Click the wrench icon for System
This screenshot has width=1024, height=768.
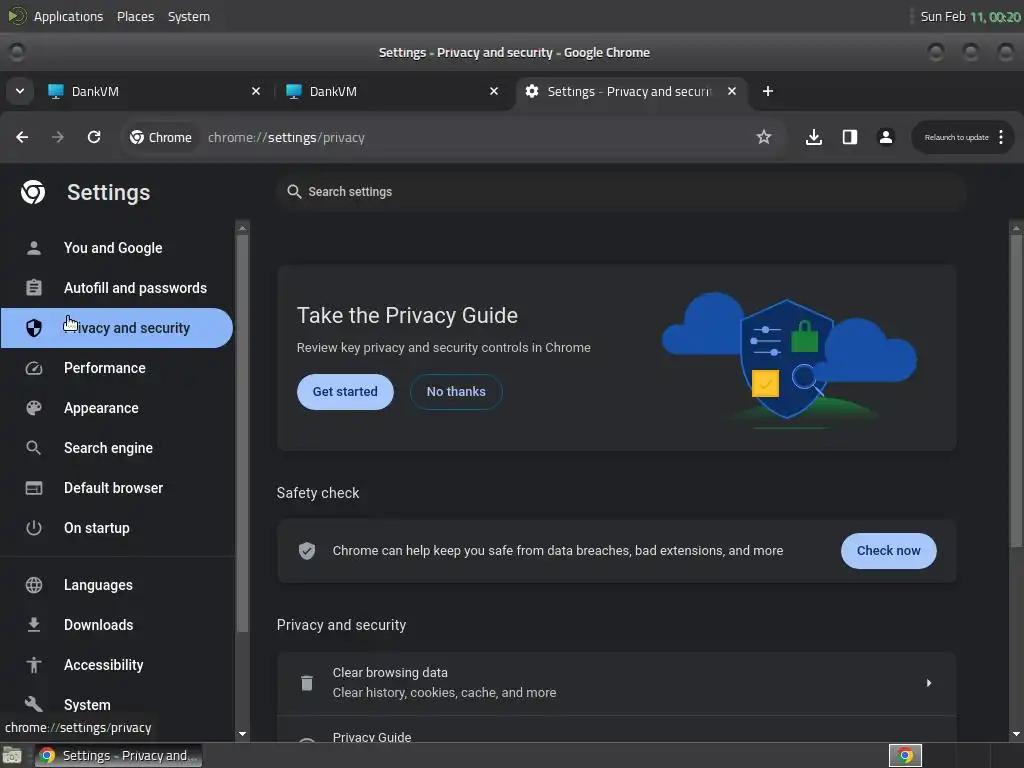pyautogui.click(x=34, y=704)
